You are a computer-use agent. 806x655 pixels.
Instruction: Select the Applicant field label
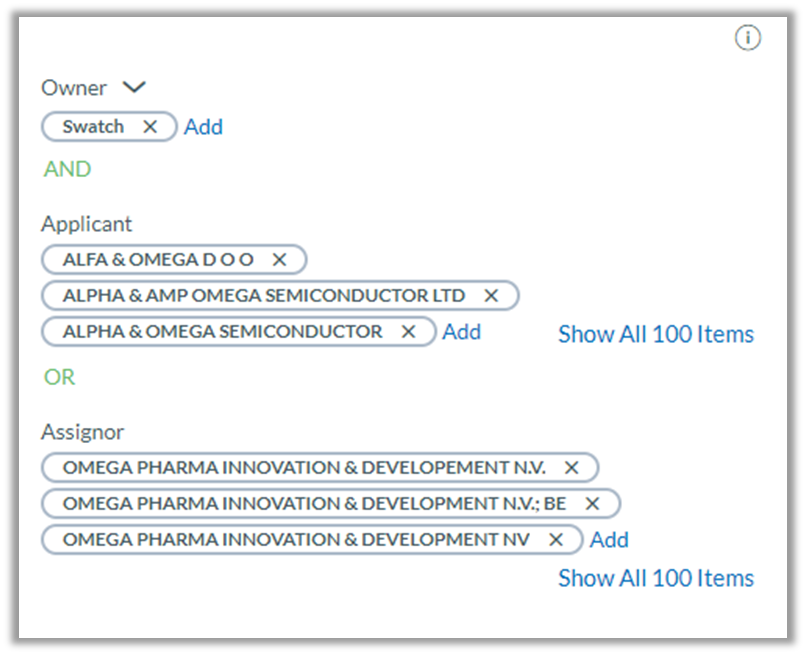86,224
